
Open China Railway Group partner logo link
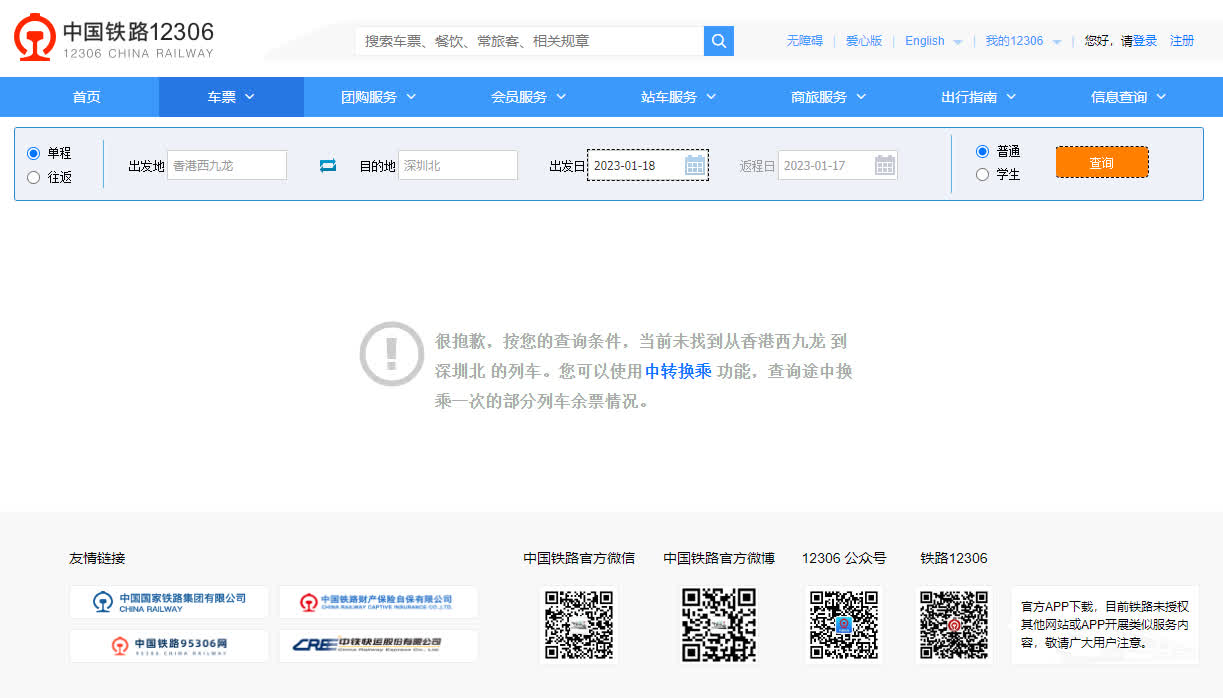[169, 602]
